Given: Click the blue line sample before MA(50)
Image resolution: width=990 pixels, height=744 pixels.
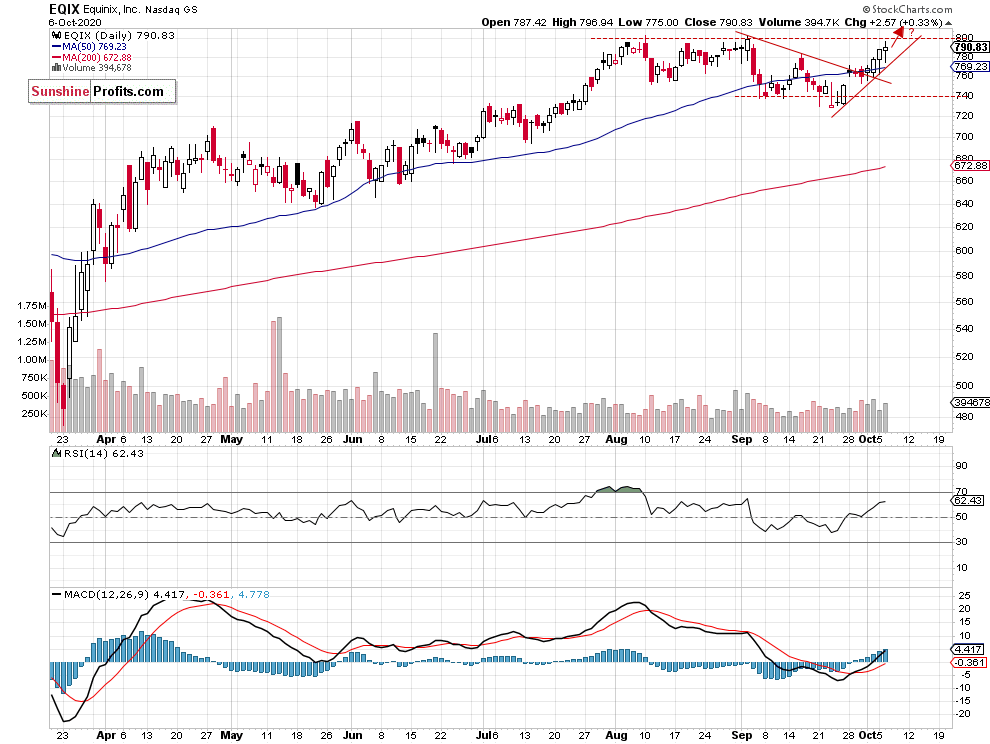Looking at the screenshot, I should click(57, 47).
